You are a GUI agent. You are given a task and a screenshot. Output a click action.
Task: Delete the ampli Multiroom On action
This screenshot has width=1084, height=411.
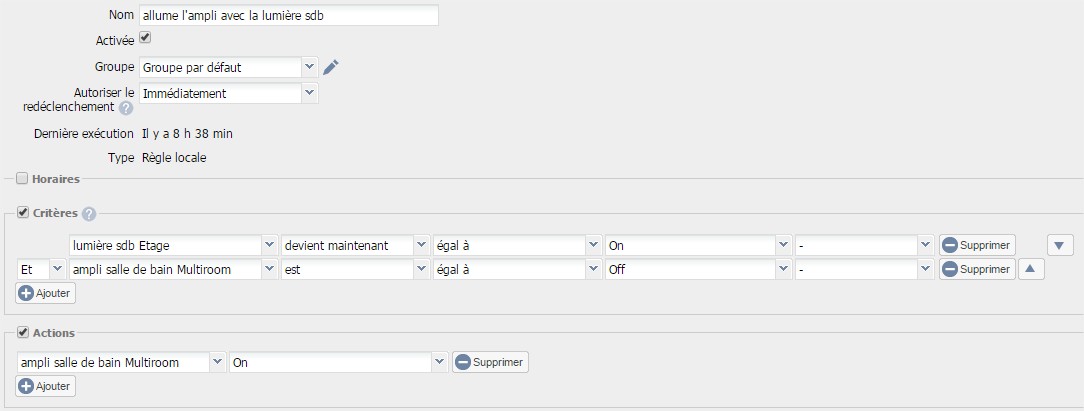[491, 362]
